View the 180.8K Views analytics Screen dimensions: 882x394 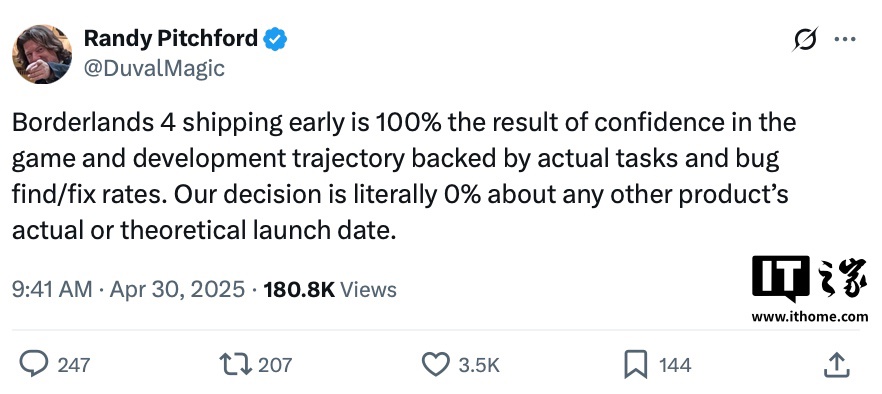330,290
